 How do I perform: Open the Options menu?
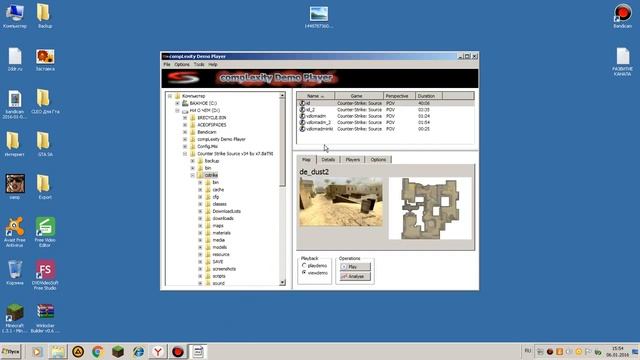(182, 64)
